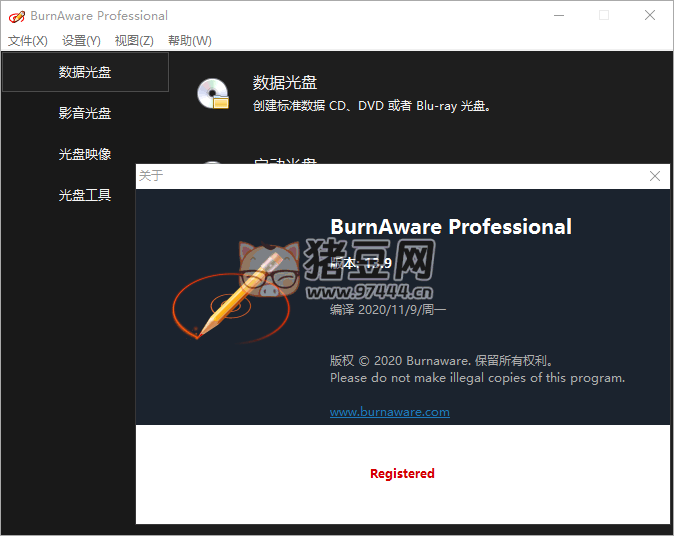Image resolution: width=674 pixels, height=536 pixels.
Task: Click the red Registered status text
Action: pyautogui.click(x=402, y=474)
